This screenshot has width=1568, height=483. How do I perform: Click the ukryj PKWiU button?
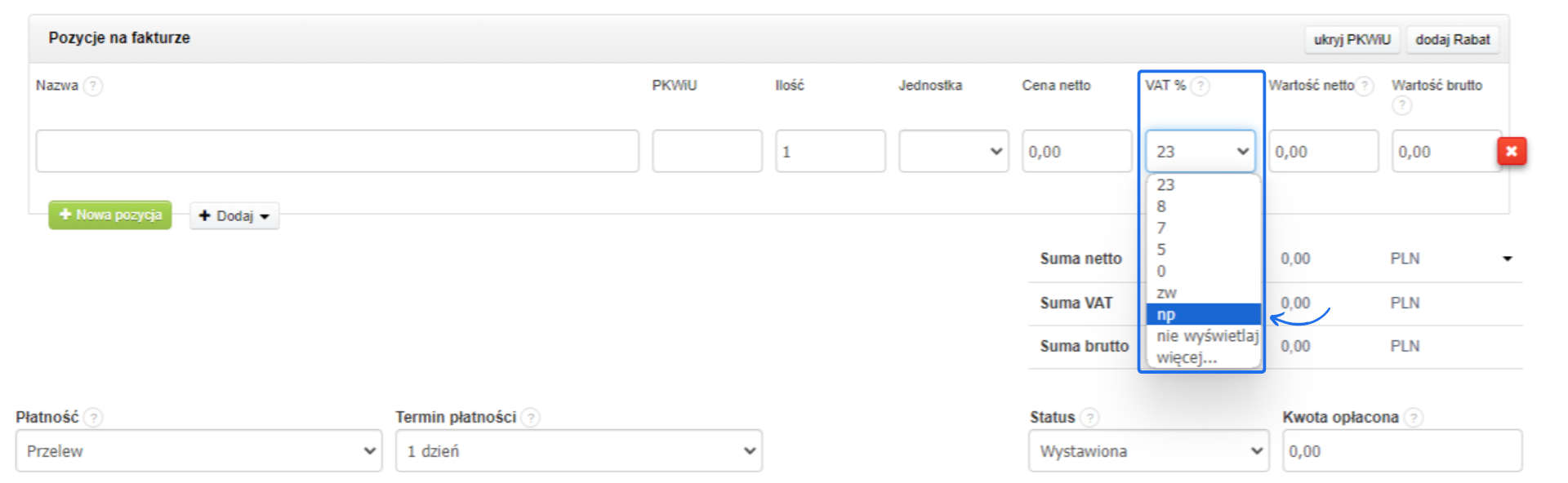click(1352, 38)
